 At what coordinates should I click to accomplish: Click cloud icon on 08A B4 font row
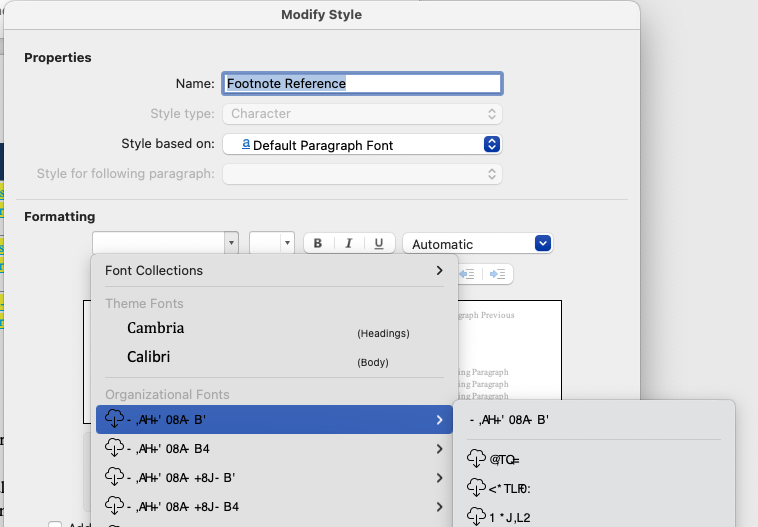(x=115, y=448)
